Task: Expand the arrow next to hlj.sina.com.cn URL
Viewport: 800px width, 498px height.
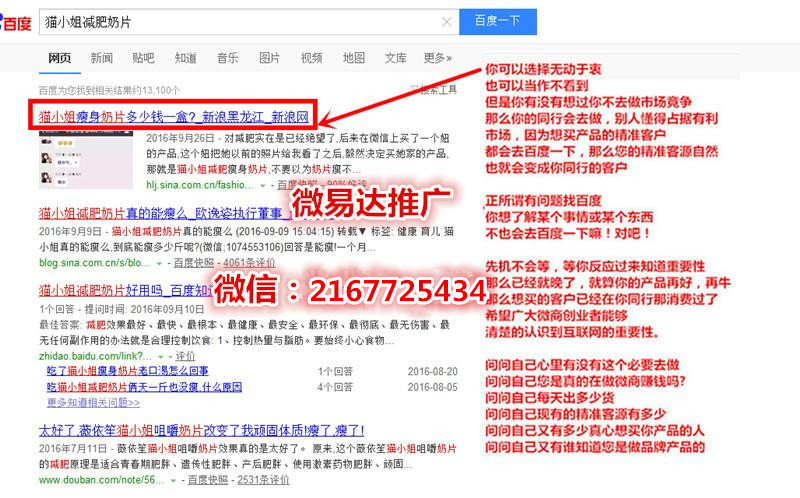Action: [263, 186]
